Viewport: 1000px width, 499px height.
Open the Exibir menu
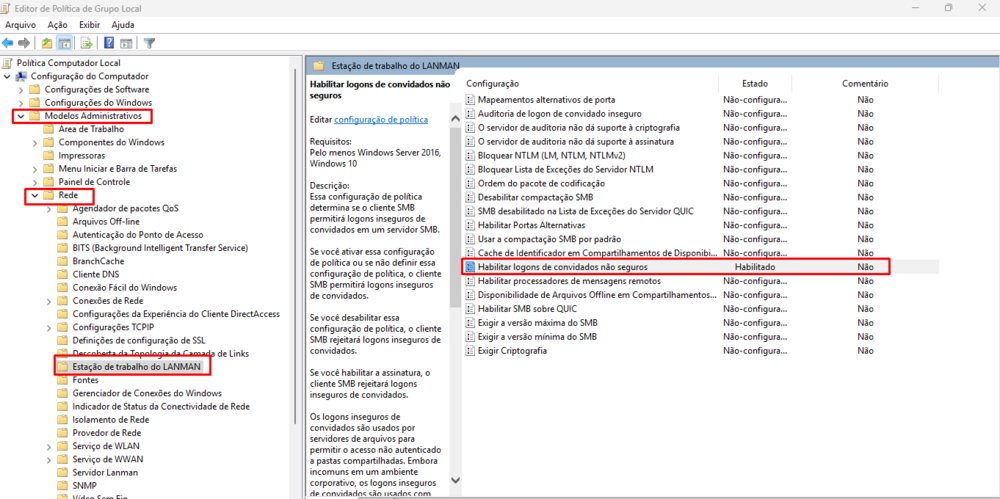click(x=89, y=24)
